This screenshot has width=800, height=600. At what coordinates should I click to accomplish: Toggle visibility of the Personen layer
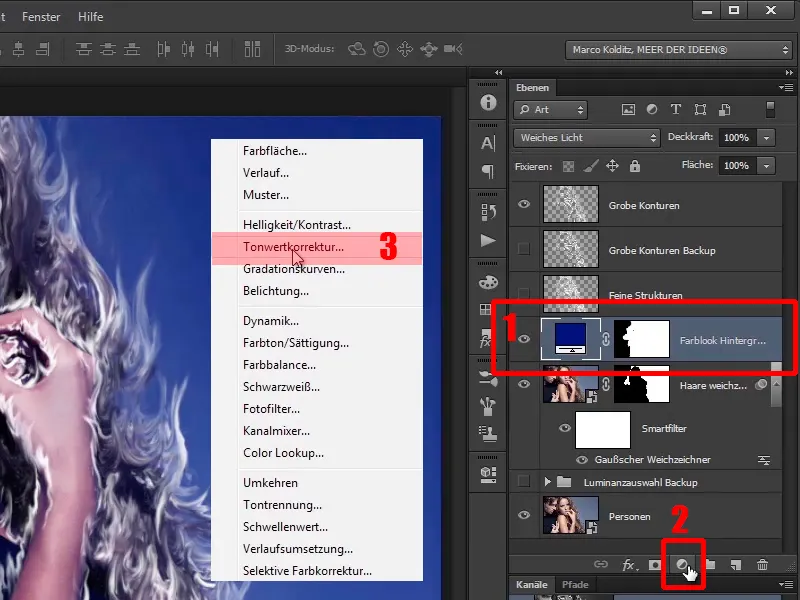click(525, 516)
